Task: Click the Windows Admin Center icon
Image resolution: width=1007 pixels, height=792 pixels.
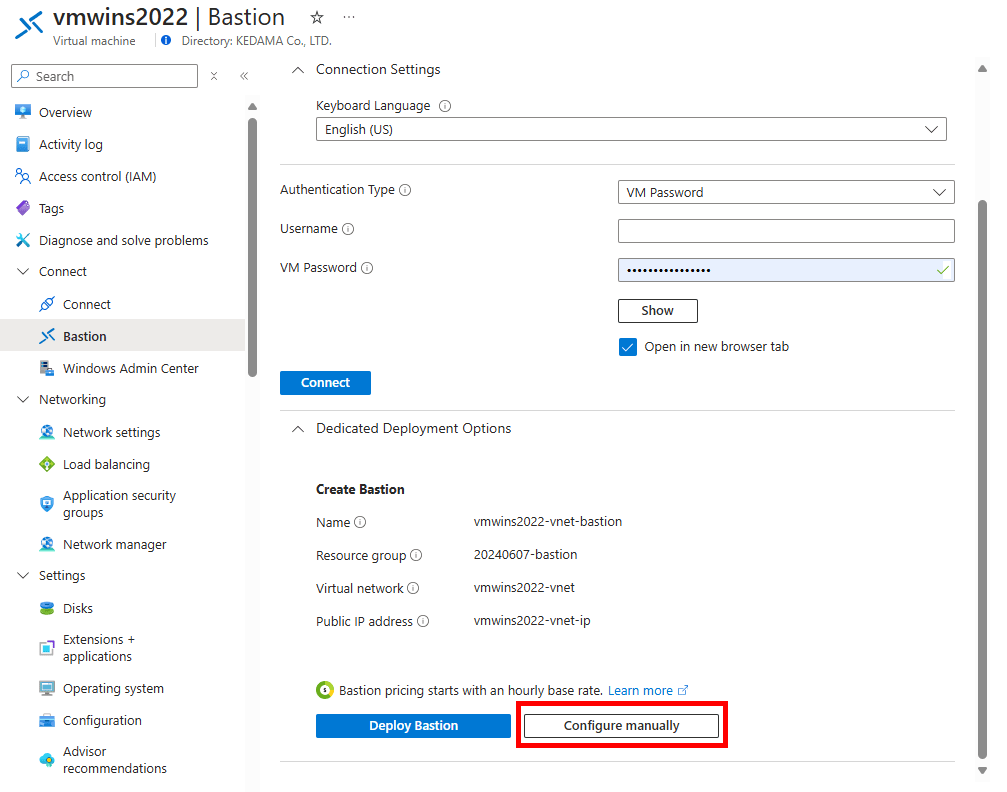Action: pos(47,368)
